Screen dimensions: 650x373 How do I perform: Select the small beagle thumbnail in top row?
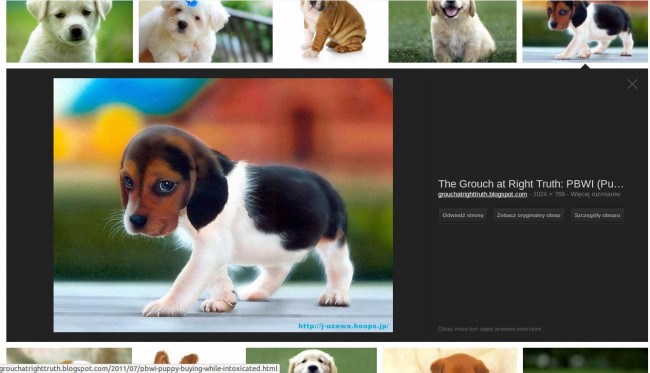tap(585, 31)
